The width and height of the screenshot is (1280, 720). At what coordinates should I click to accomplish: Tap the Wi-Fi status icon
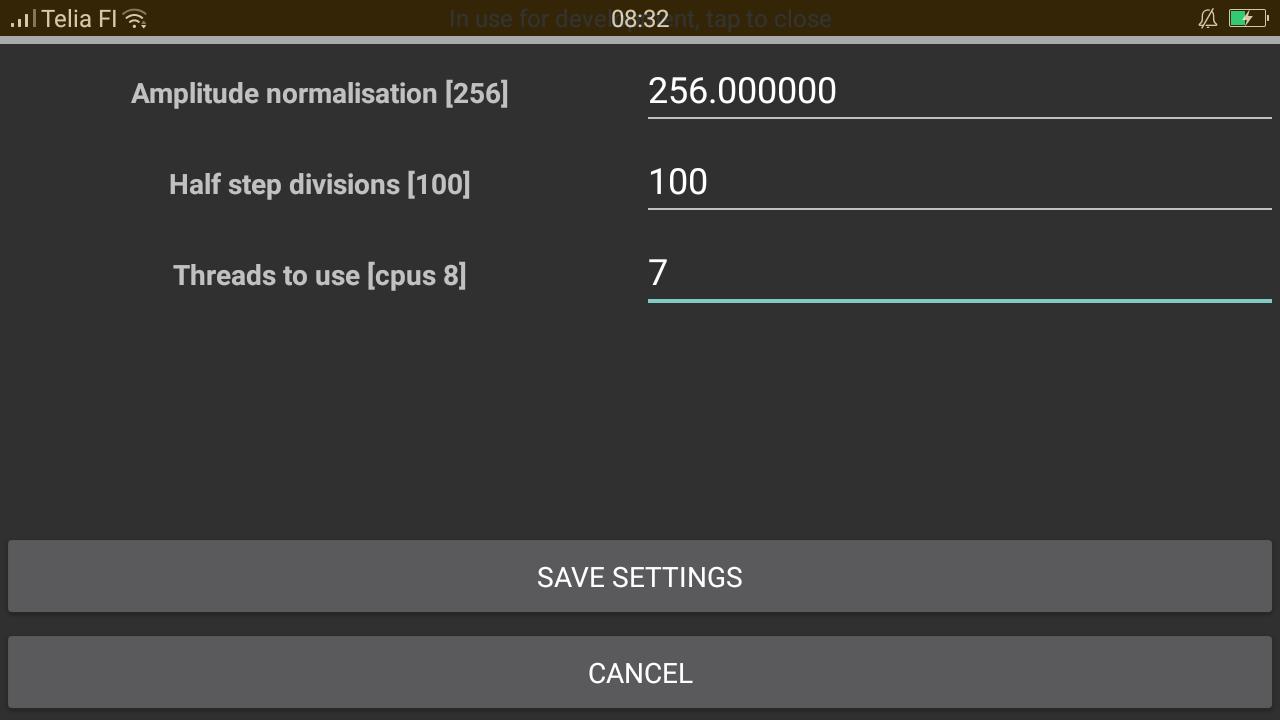tap(135, 19)
